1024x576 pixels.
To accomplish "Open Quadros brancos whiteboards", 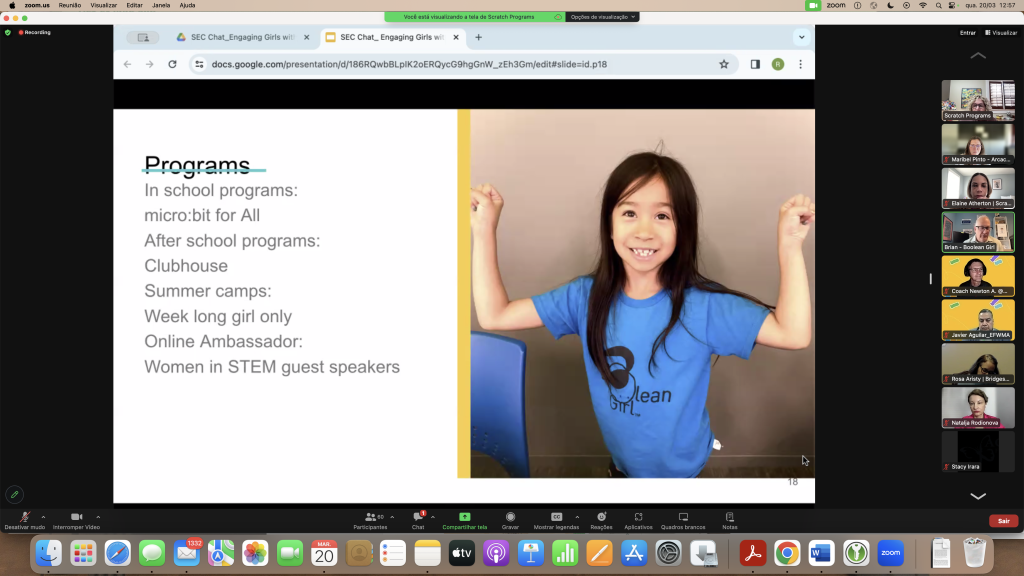I will pyautogui.click(x=683, y=520).
